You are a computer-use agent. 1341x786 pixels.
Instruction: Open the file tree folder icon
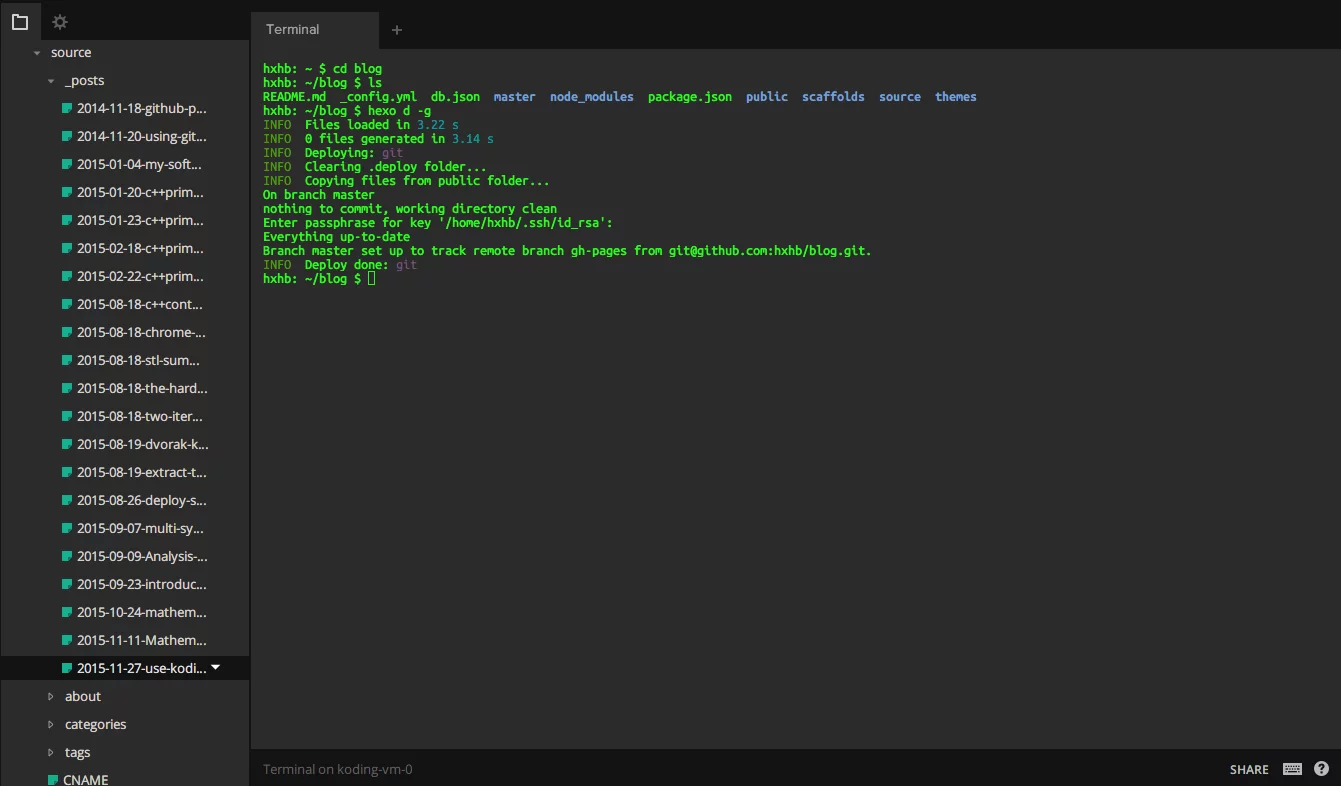click(x=20, y=22)
